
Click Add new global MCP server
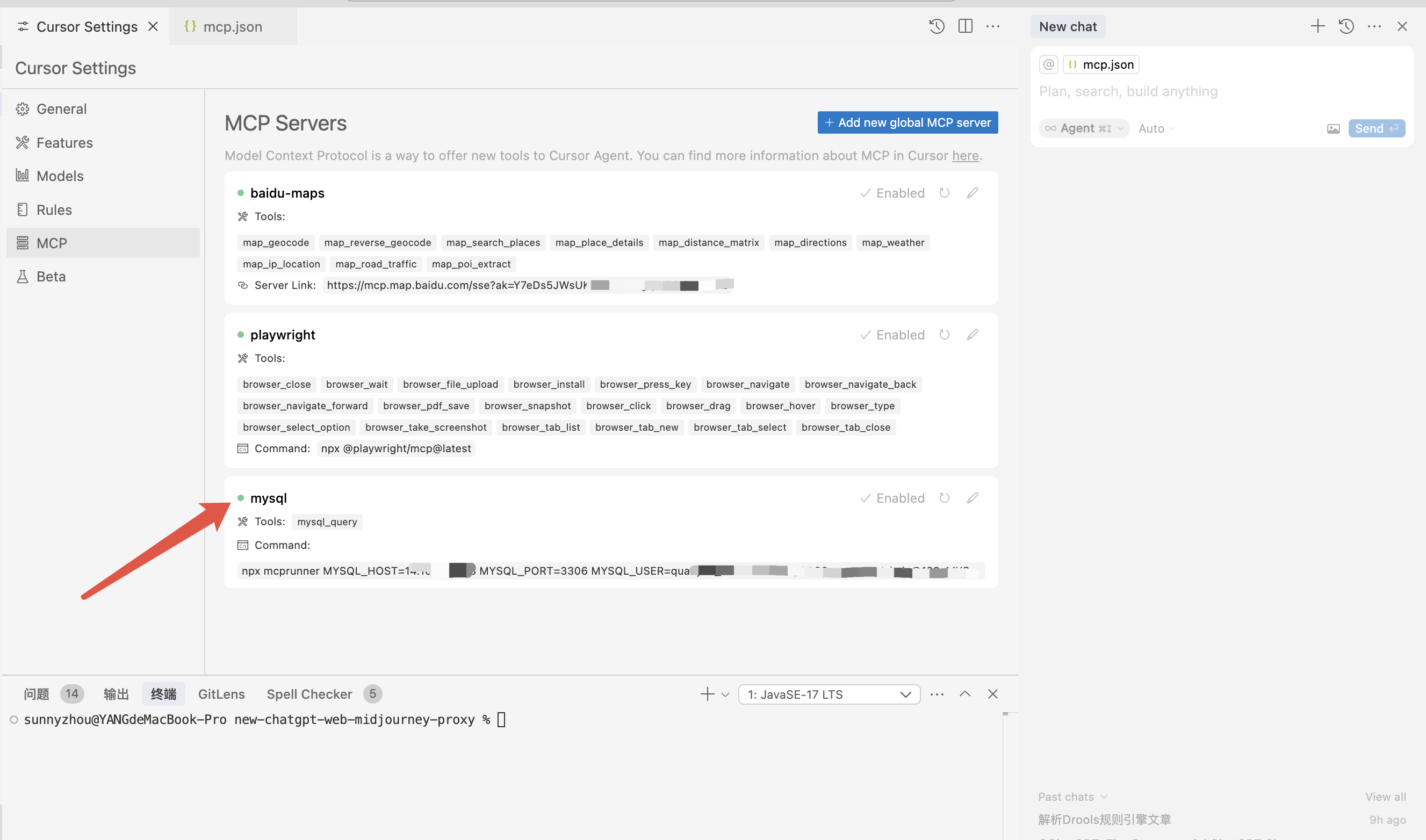click(x=908, y=123)
